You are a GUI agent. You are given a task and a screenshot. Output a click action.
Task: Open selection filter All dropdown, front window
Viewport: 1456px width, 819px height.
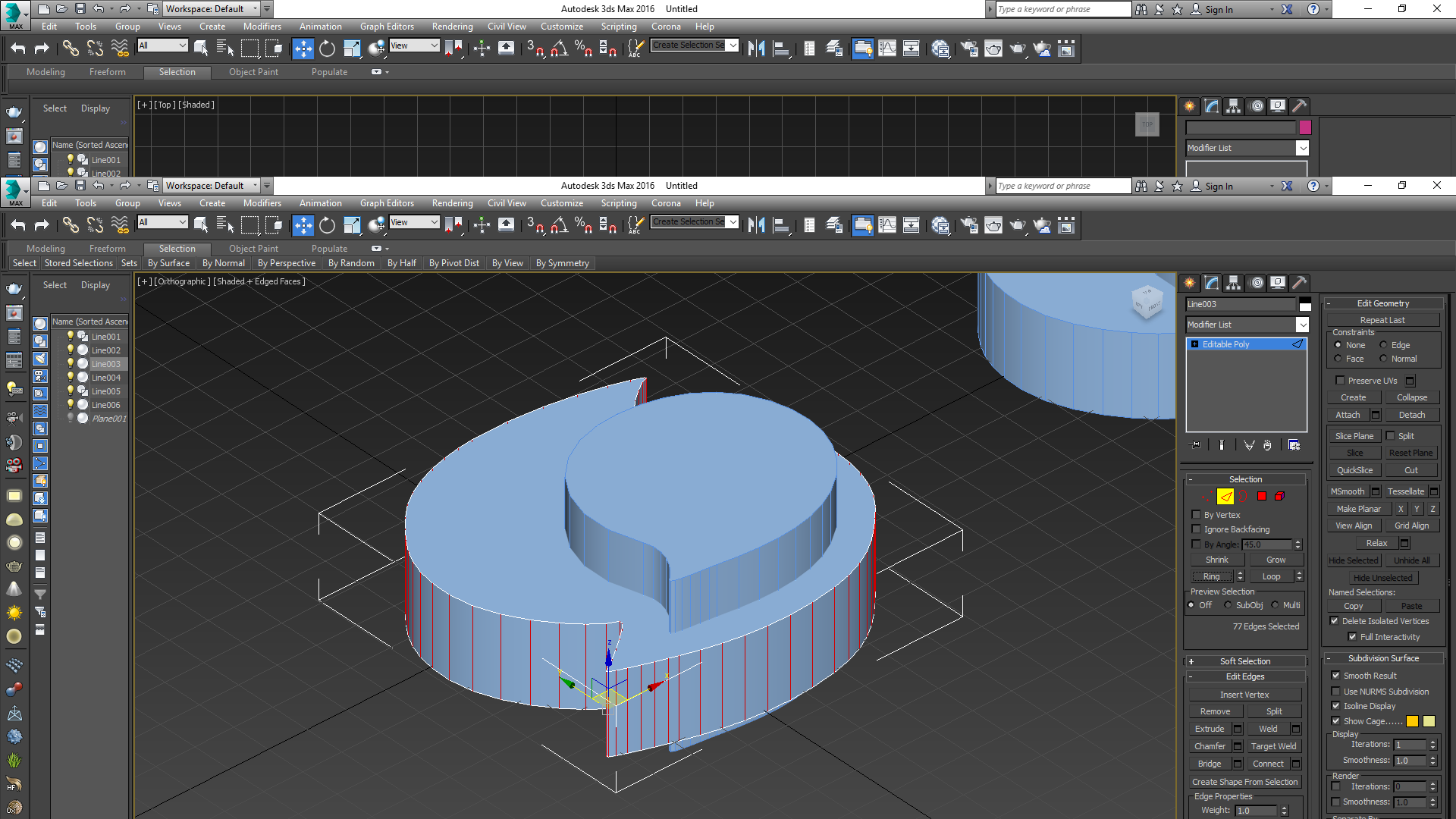pos(162,222)
